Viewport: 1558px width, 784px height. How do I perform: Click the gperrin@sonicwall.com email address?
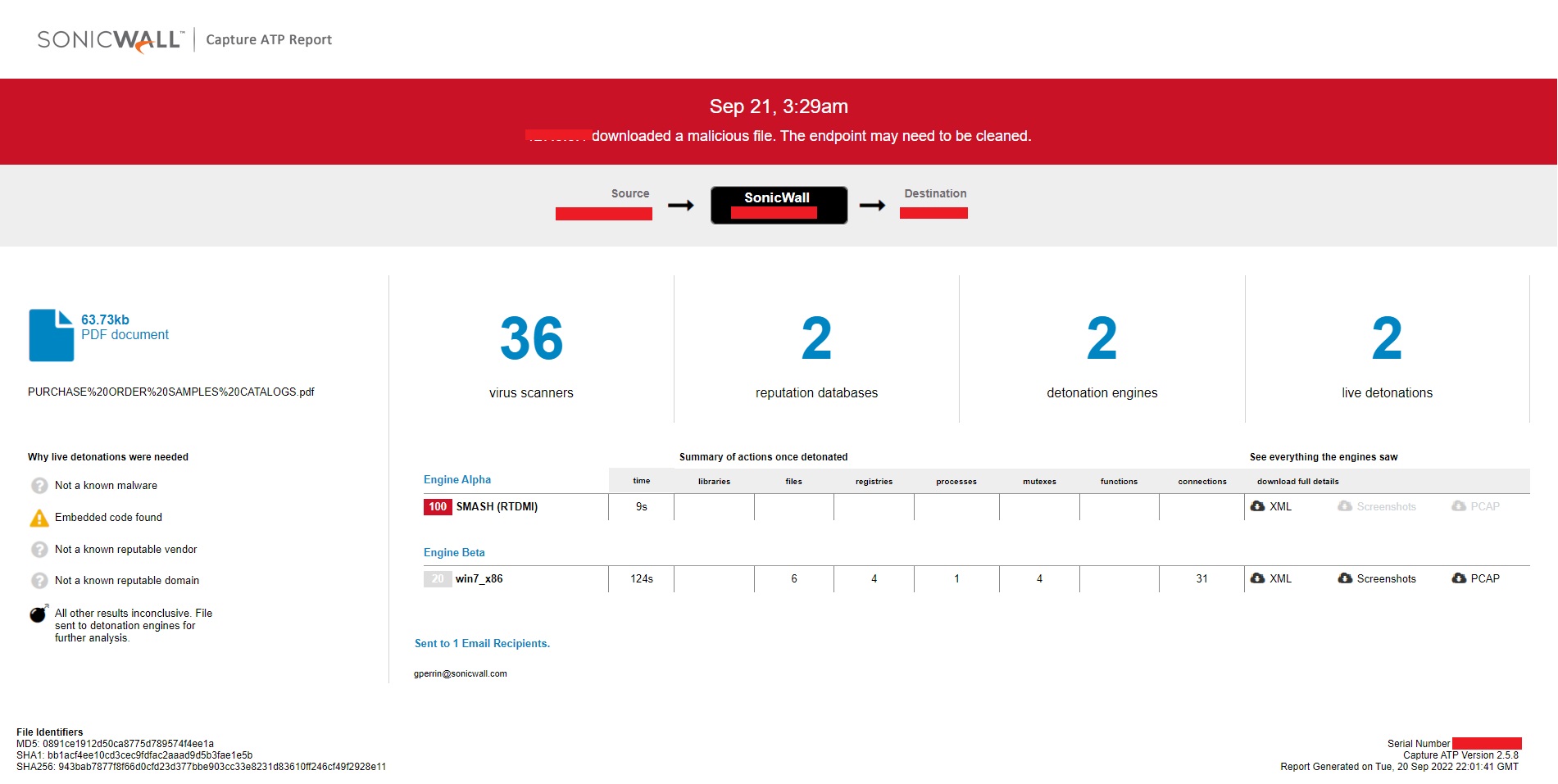461,674
